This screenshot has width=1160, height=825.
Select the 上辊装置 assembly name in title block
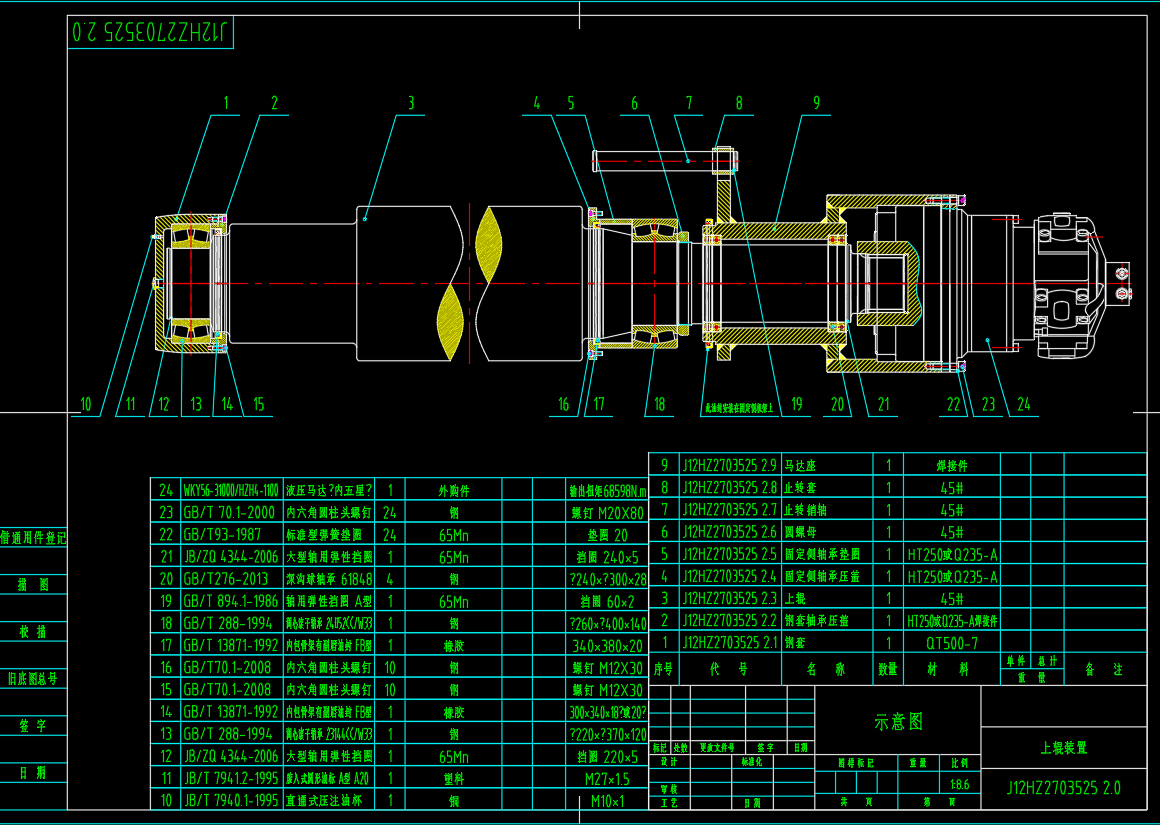point(1064,747)
